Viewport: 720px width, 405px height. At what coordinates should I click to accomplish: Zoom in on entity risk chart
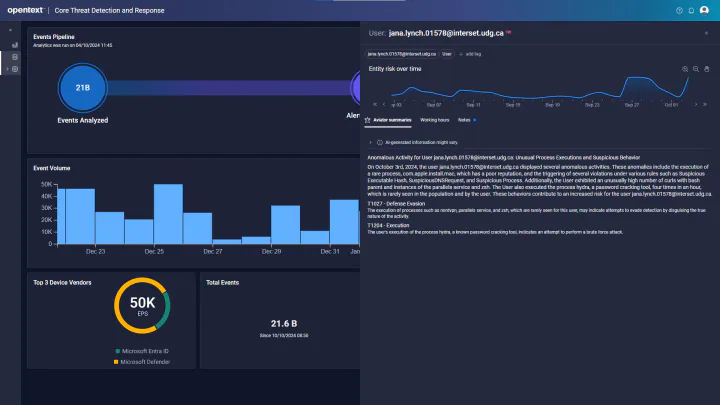click(x=685, y=69)
